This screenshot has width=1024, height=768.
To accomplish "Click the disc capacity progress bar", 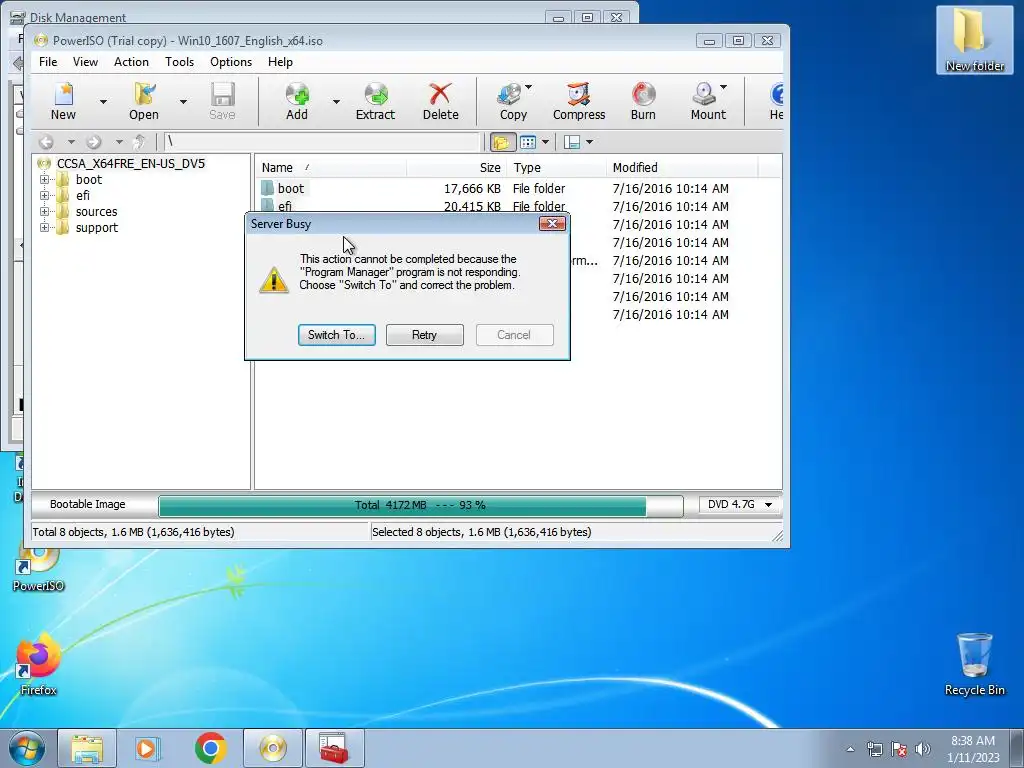I will (421, 505).
